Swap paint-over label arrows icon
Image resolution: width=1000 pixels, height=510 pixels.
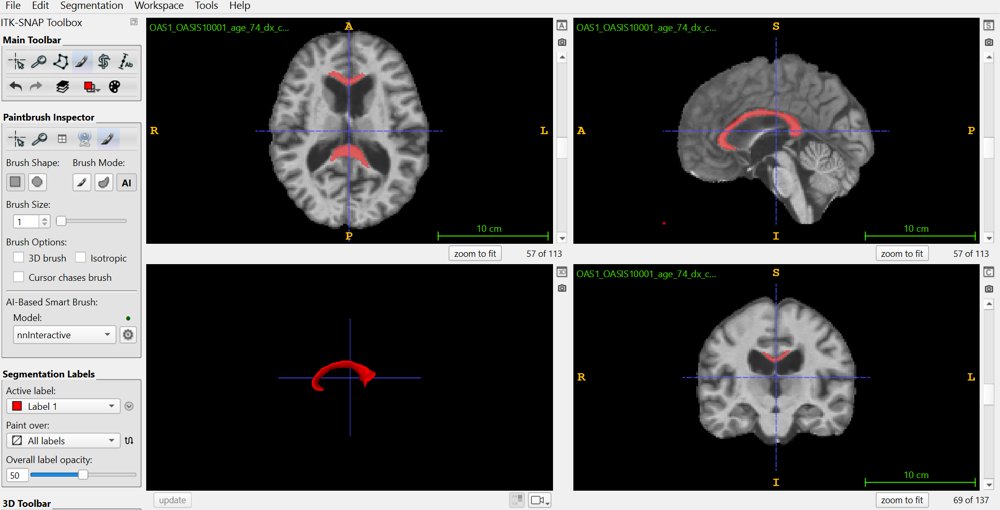(129, 441)
